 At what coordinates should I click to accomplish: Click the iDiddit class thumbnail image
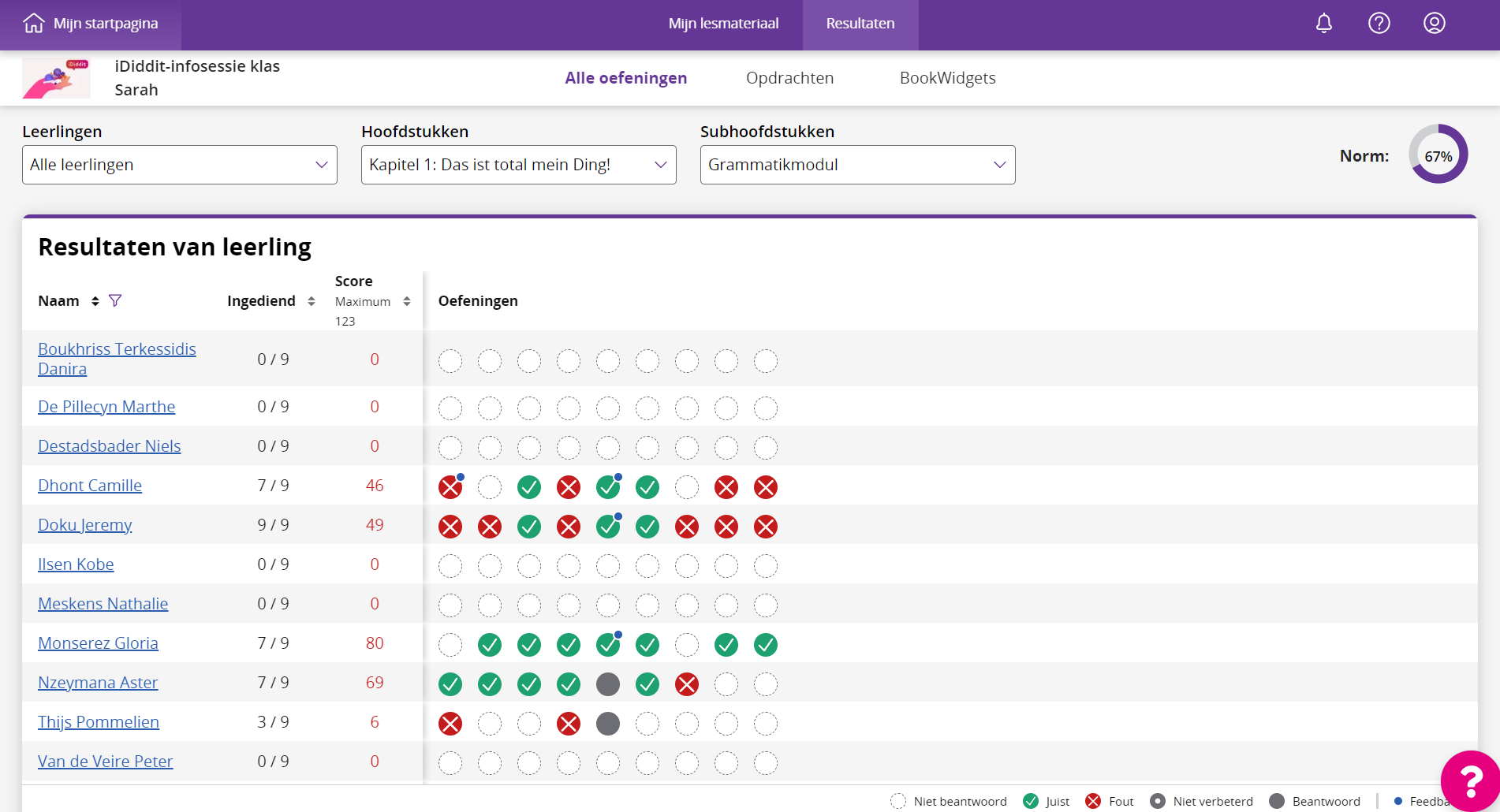tap(56, 78)
